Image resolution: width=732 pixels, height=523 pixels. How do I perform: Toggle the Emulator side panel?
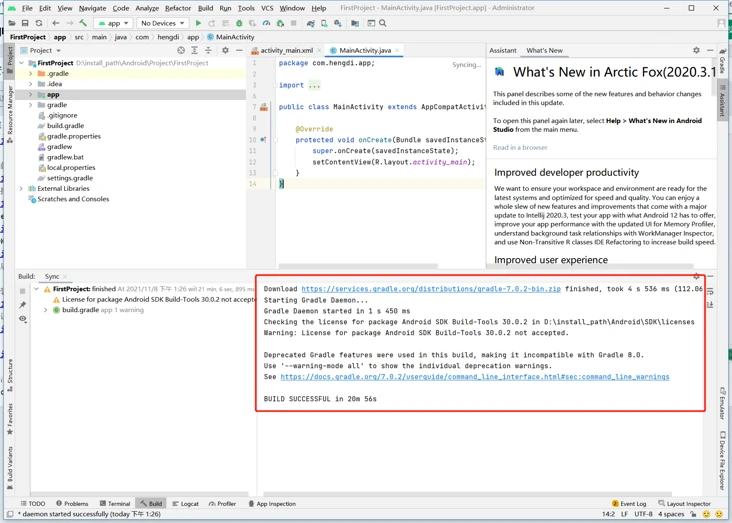(x=722, y=403)
